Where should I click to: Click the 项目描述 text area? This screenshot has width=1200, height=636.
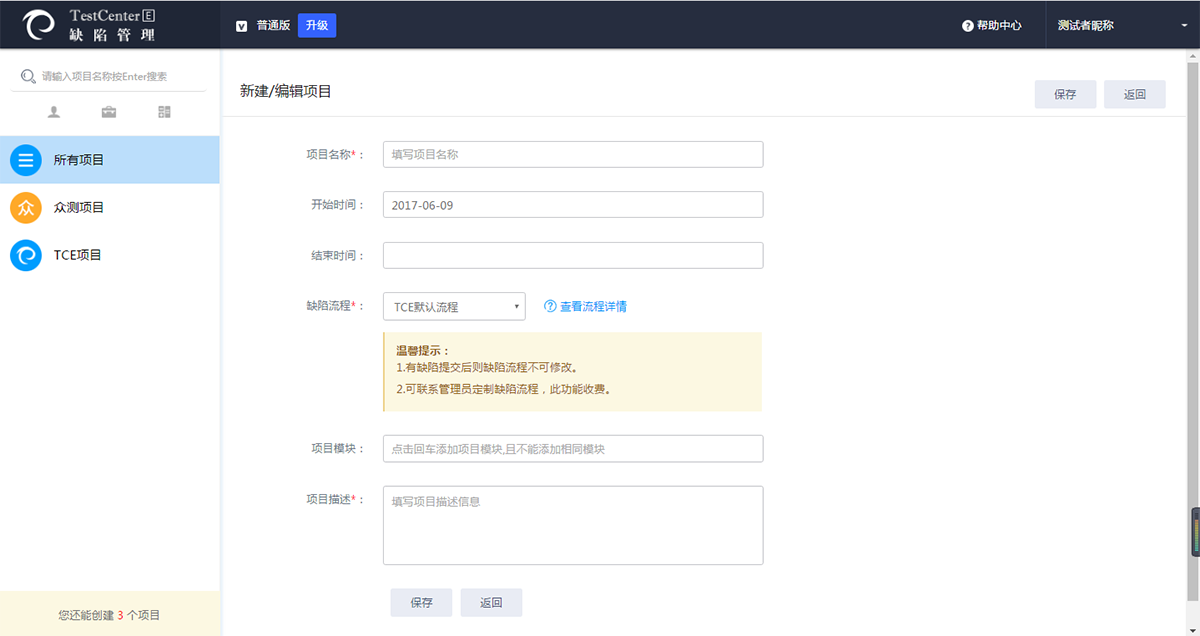573,525
